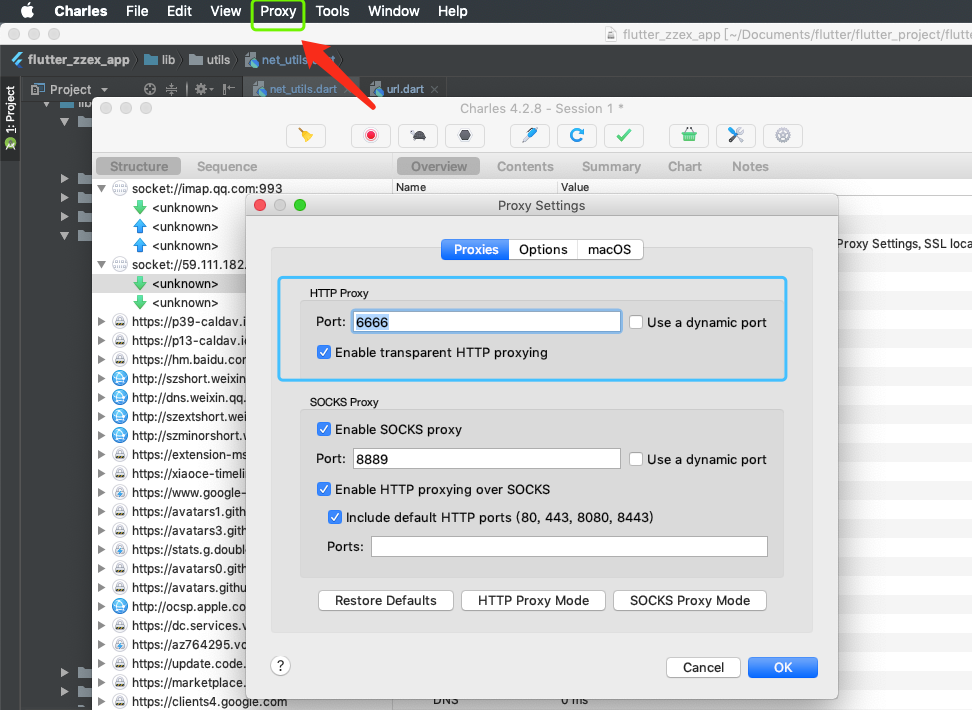
Task: Uncheck Include default HTTP ports
Action: (335, 517)
